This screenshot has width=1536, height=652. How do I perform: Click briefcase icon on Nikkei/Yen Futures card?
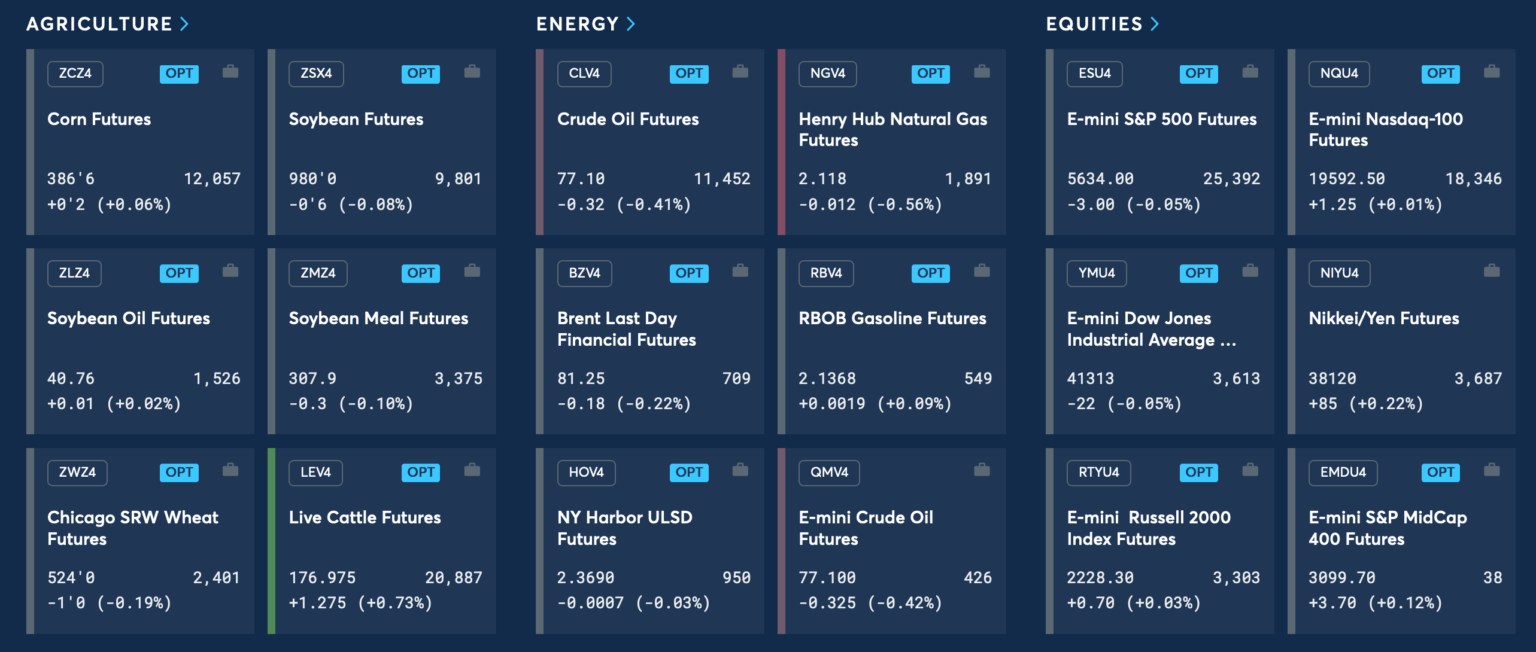[1492, 272]
